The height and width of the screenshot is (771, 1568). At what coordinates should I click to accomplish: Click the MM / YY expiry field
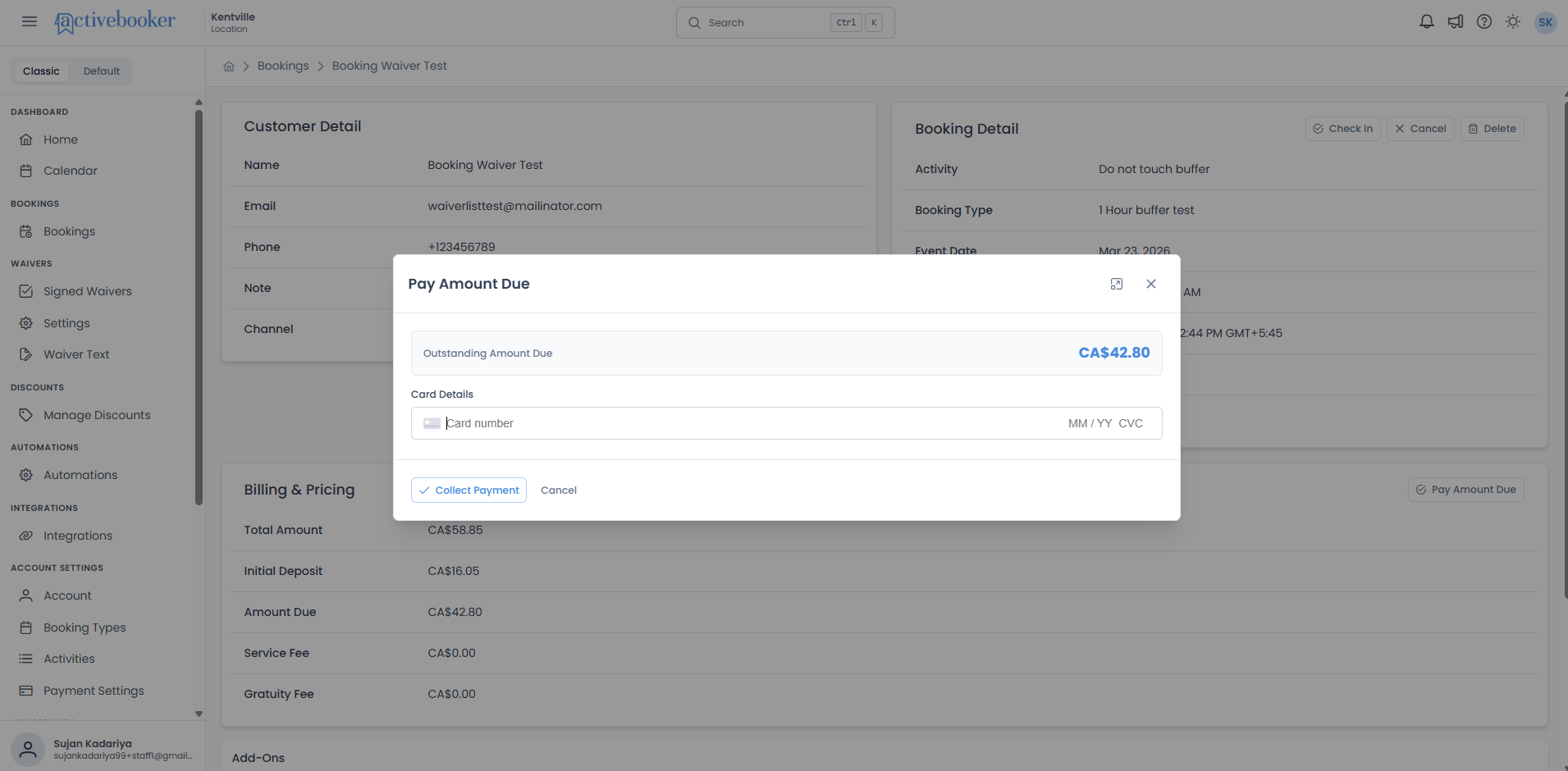point(1090,423)
